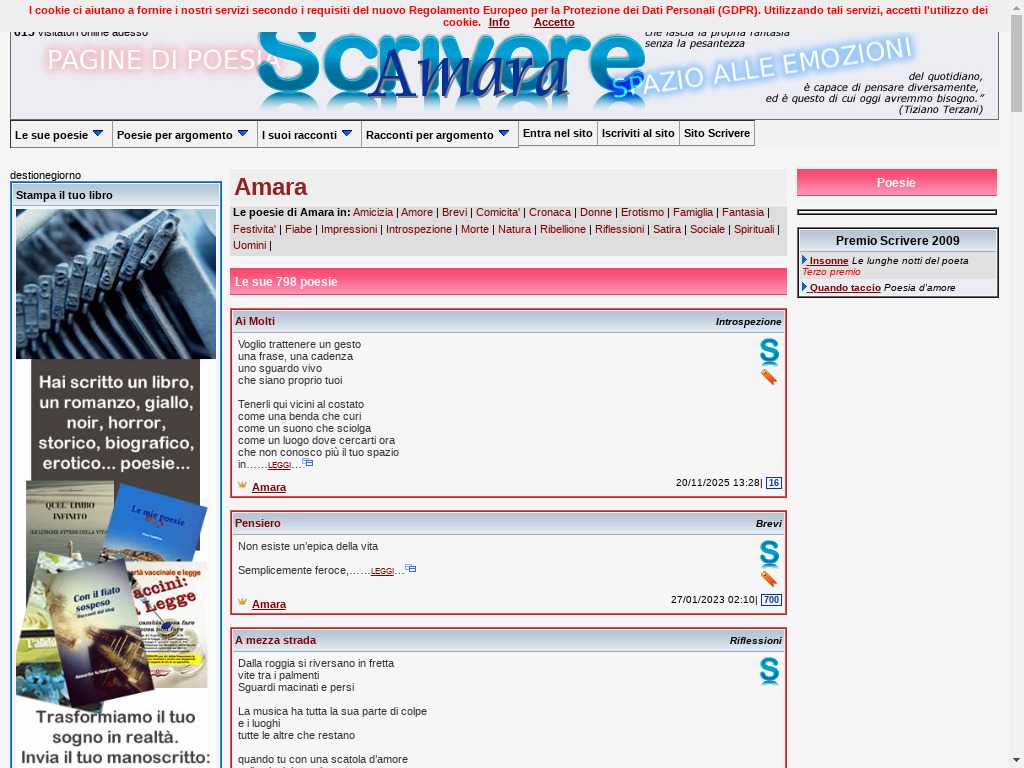This screenshot has height=768, width=1024.
Task: Open the Entra nel sito menu item
Action: click(x=557, y=133)
